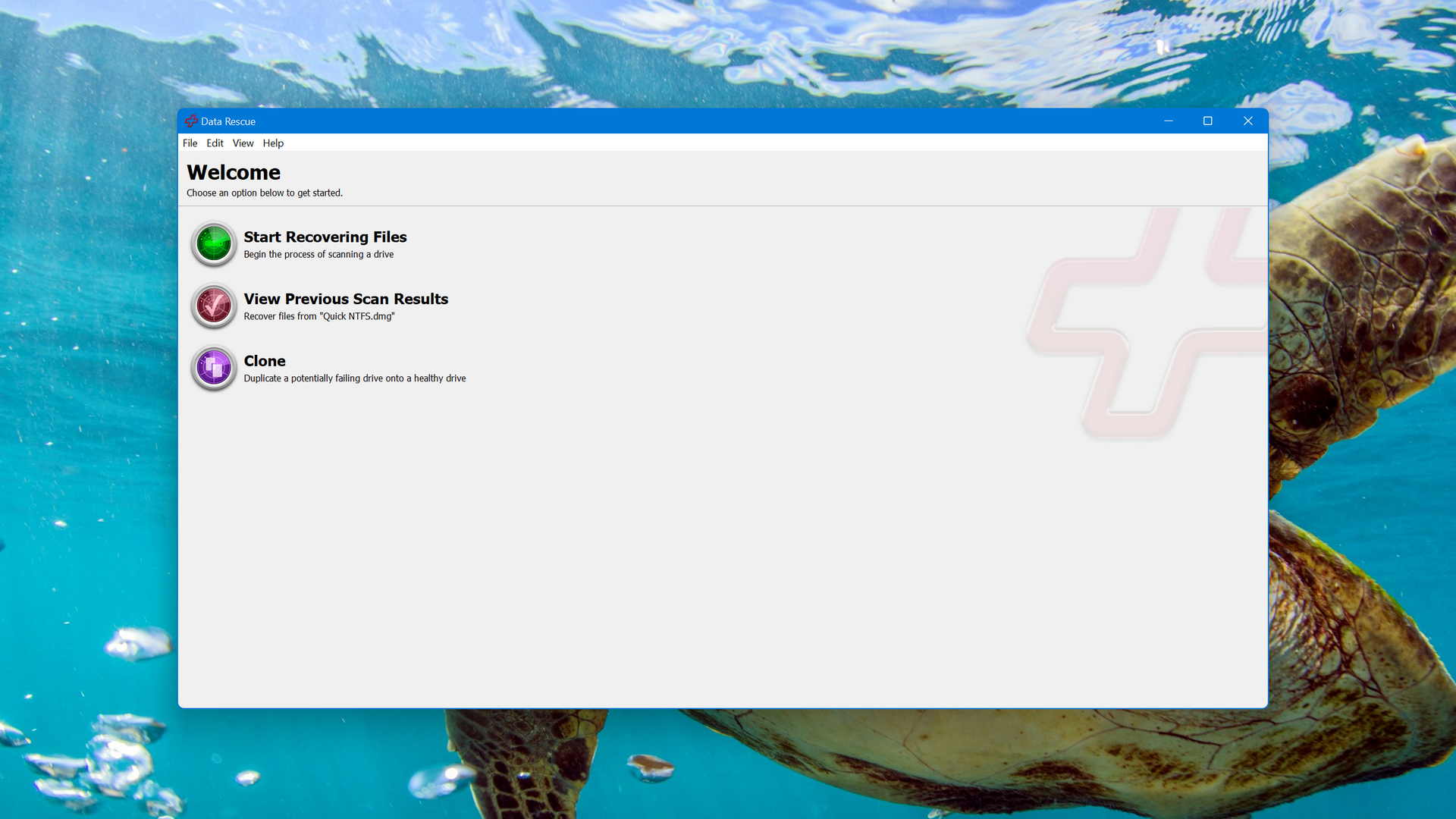Viewport: 1456px width, 819px height.
Task: Click 'Duplicate a potentially failing drive' description
Action: pos(355,378)
